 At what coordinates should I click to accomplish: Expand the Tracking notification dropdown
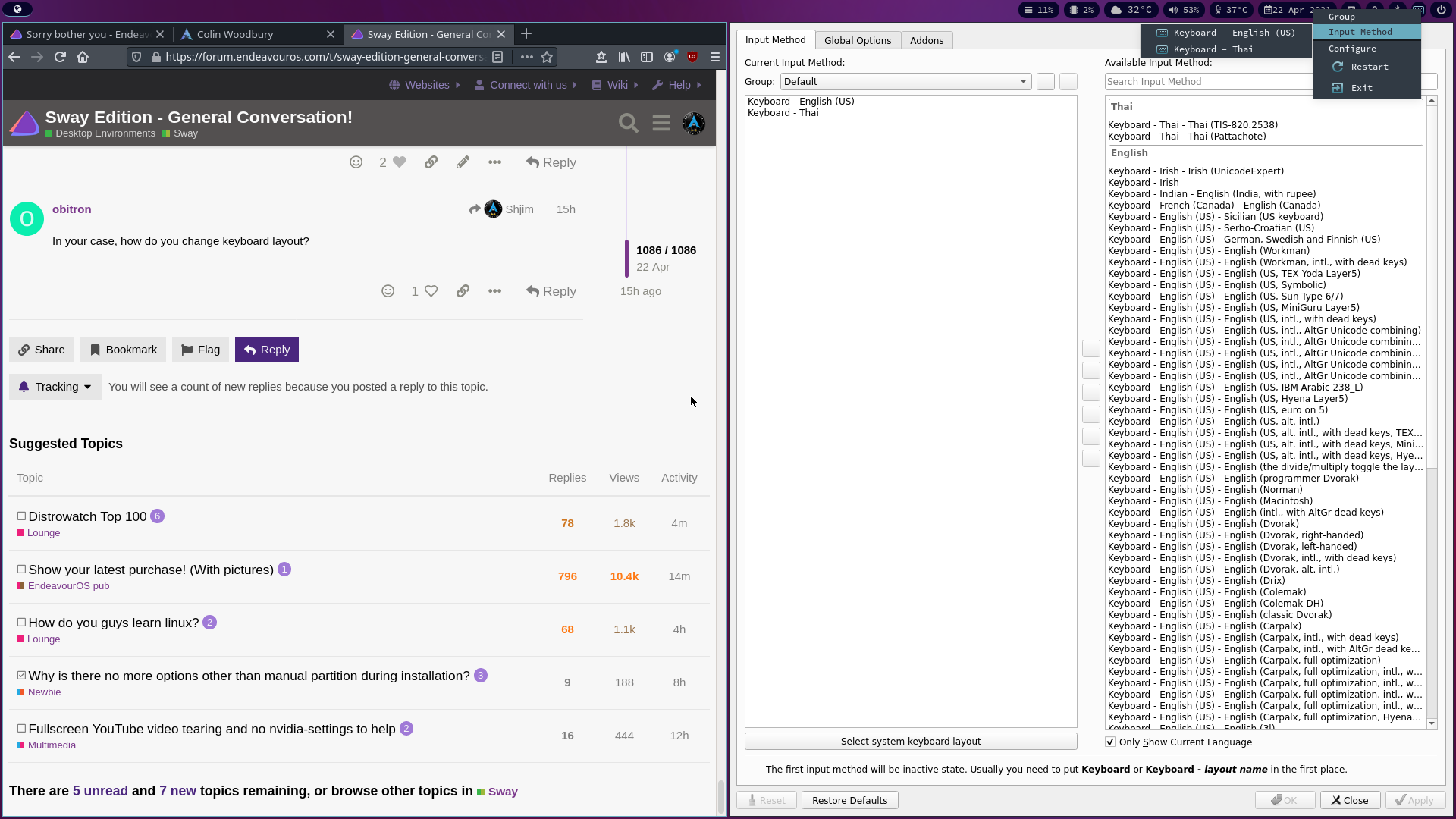click(55, 387)
